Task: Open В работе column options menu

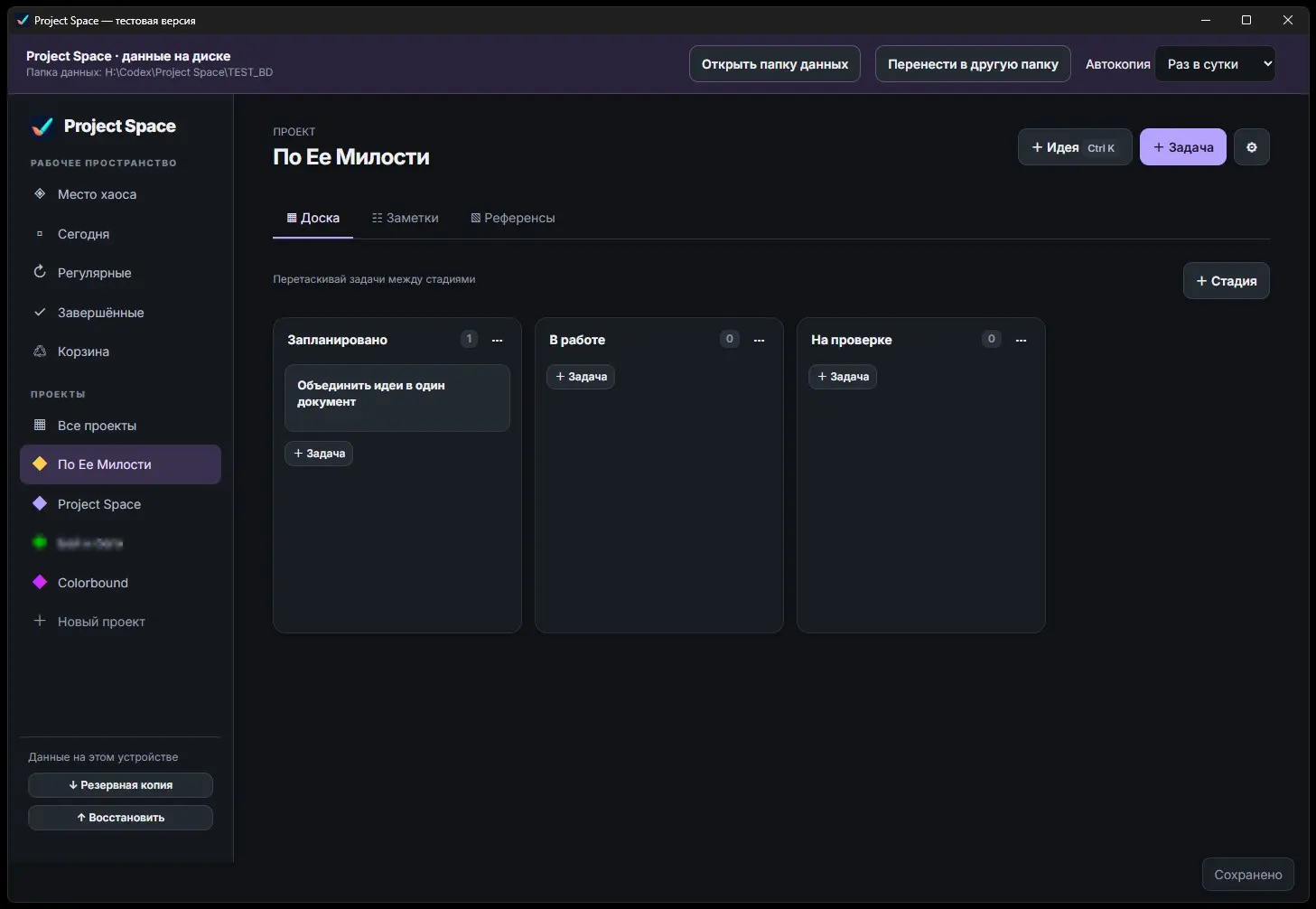Action: coord(759,340)
